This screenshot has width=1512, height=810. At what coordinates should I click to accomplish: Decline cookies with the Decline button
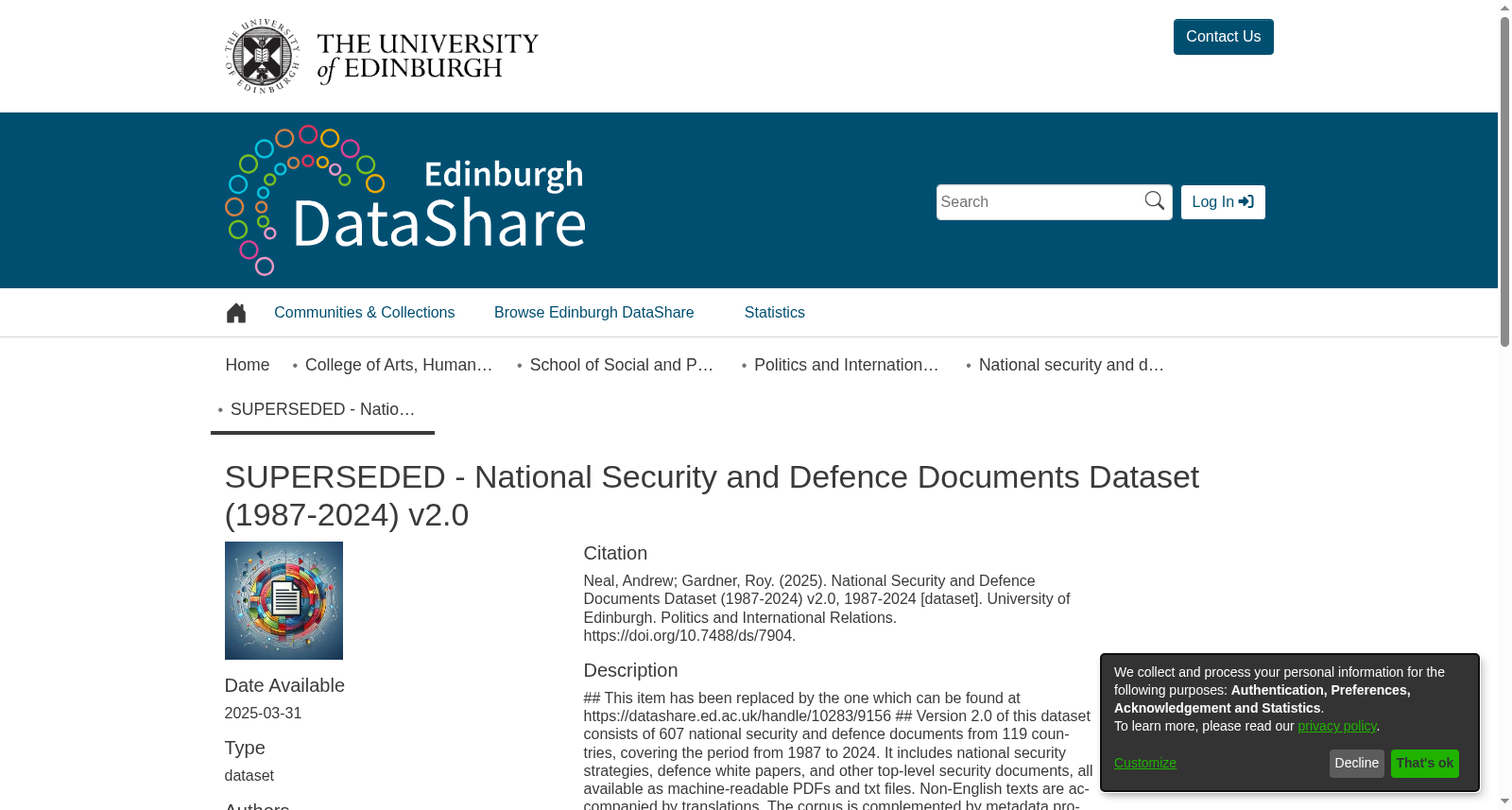(1356, 764)
